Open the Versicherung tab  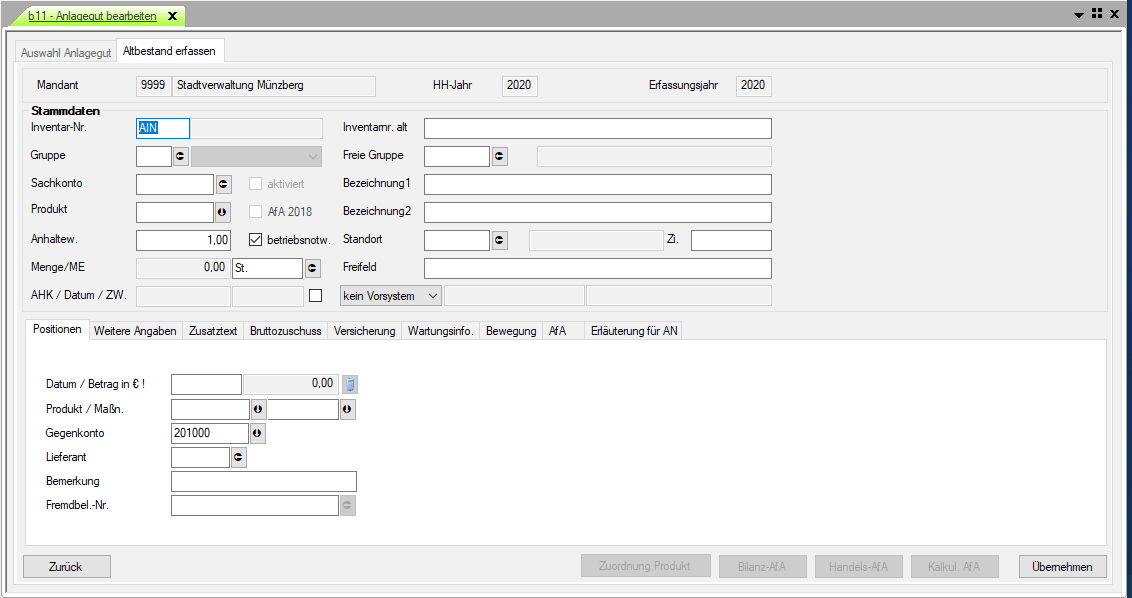pos(365,331)
